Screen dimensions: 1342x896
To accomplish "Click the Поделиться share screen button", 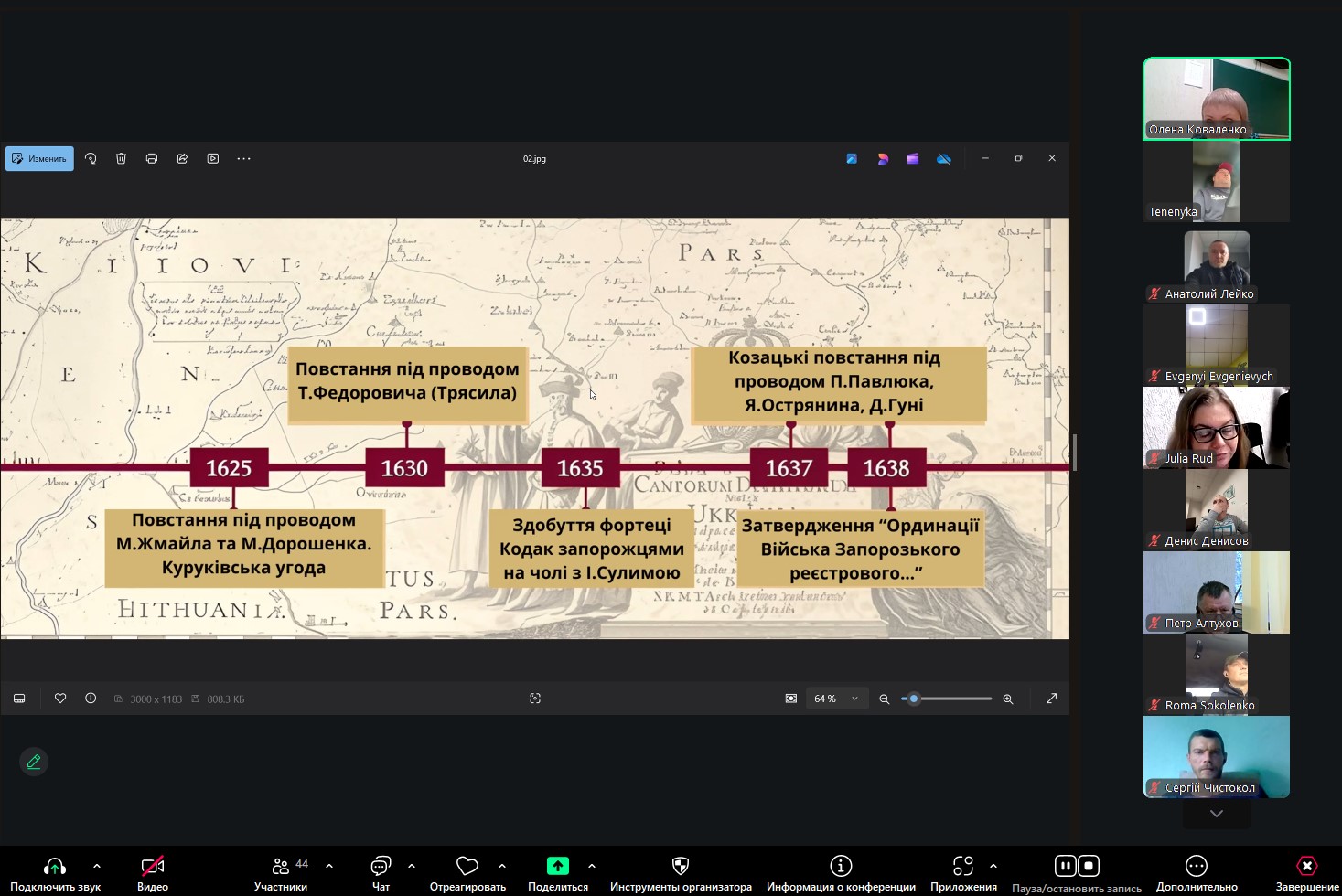I will click(x=558, y=871).
